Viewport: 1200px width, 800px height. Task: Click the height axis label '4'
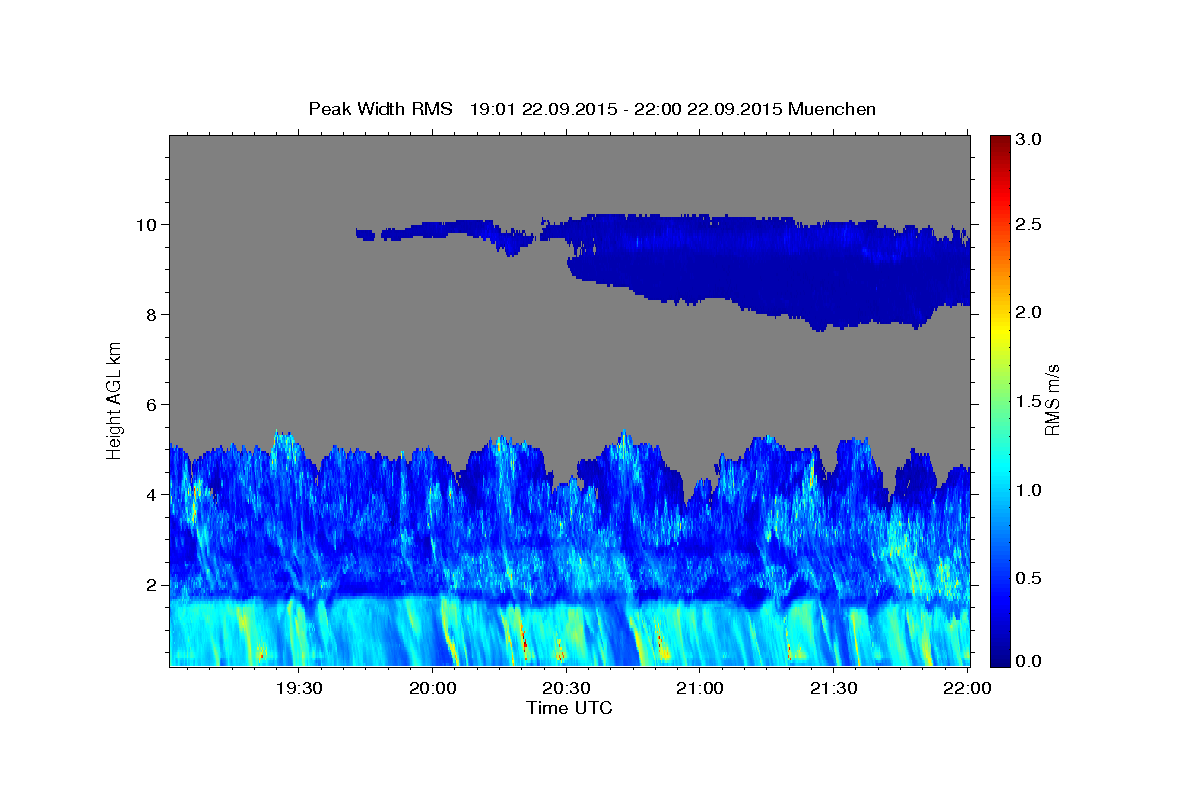(153, 494)
